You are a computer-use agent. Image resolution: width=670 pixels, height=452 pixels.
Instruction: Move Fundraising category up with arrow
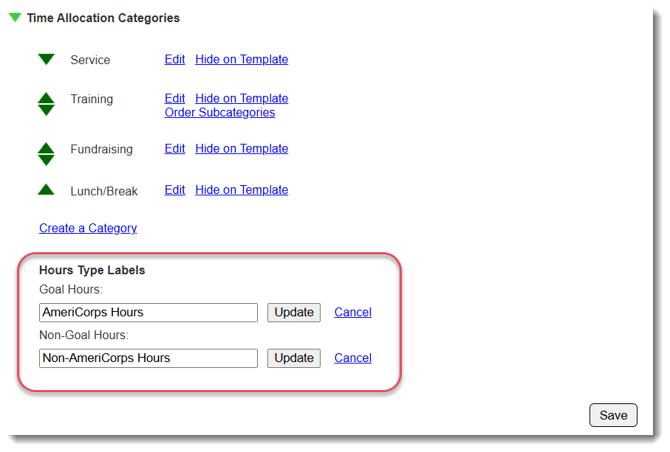pos(46,148)
